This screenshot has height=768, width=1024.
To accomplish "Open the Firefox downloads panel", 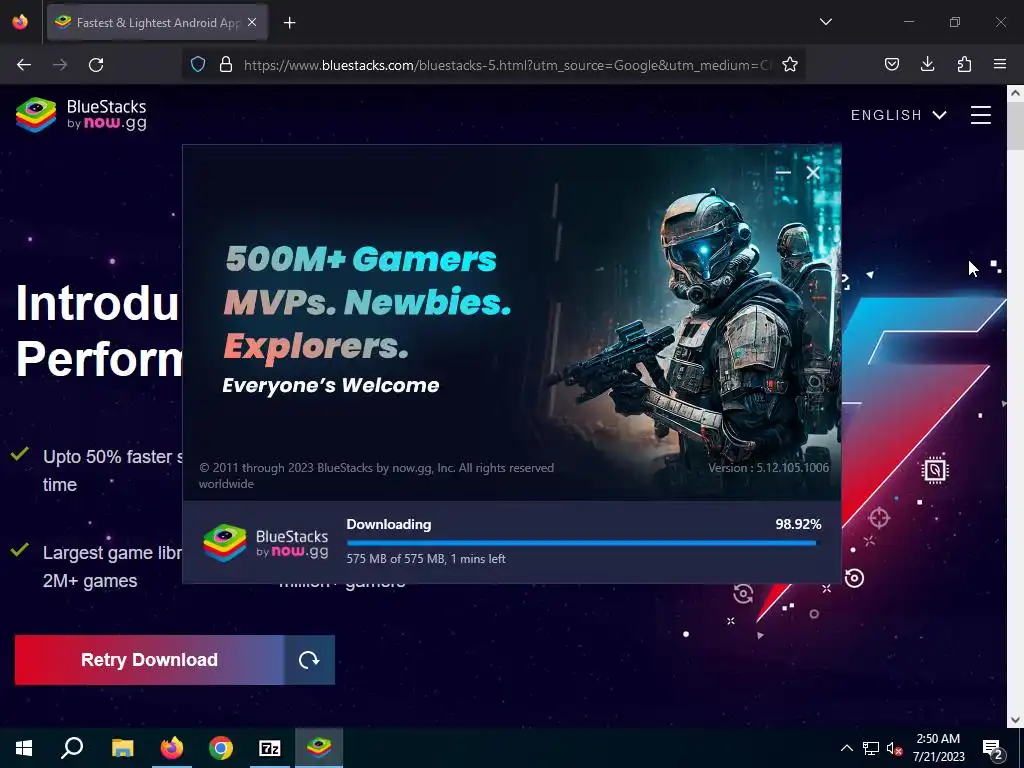I will click(x=927, y=64).
